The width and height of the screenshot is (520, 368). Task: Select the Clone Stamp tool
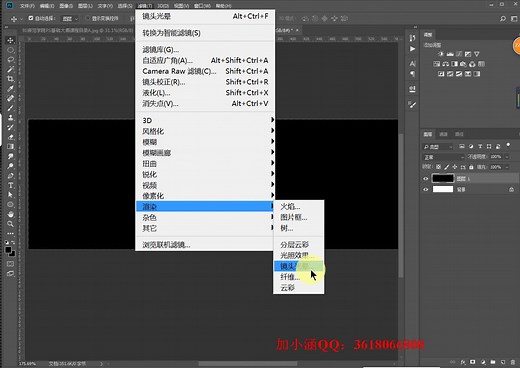coord(11,118)
